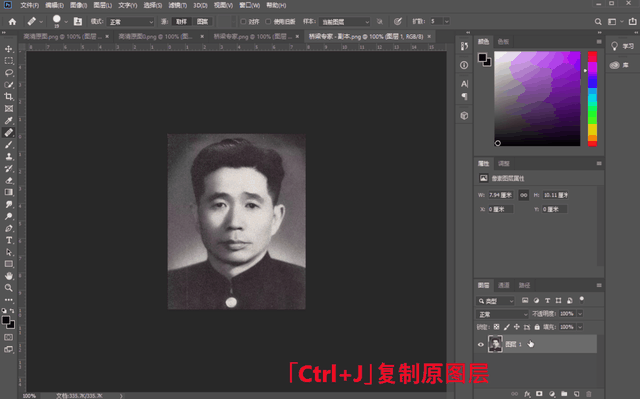Open the History panel icon

(x=464, y=46)
